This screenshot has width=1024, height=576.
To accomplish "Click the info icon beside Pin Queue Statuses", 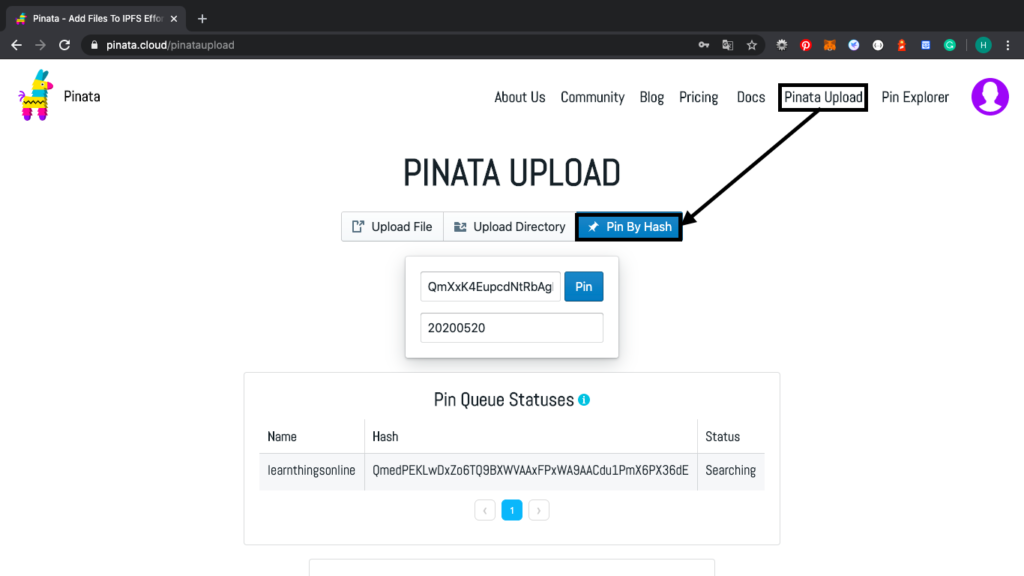I will tap(584, 400).
